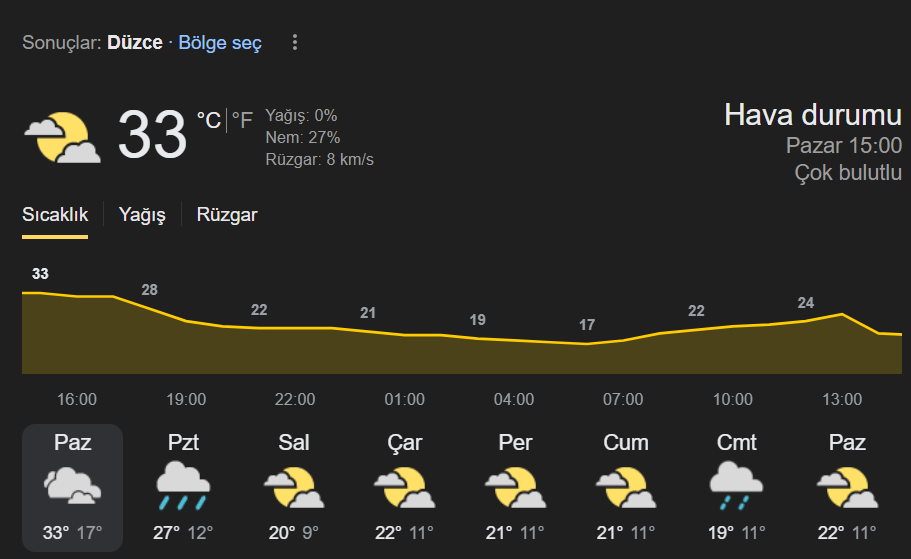Switch to the Rüzgar tab
The image size is (911, 559).
click(x=227, y=214)
